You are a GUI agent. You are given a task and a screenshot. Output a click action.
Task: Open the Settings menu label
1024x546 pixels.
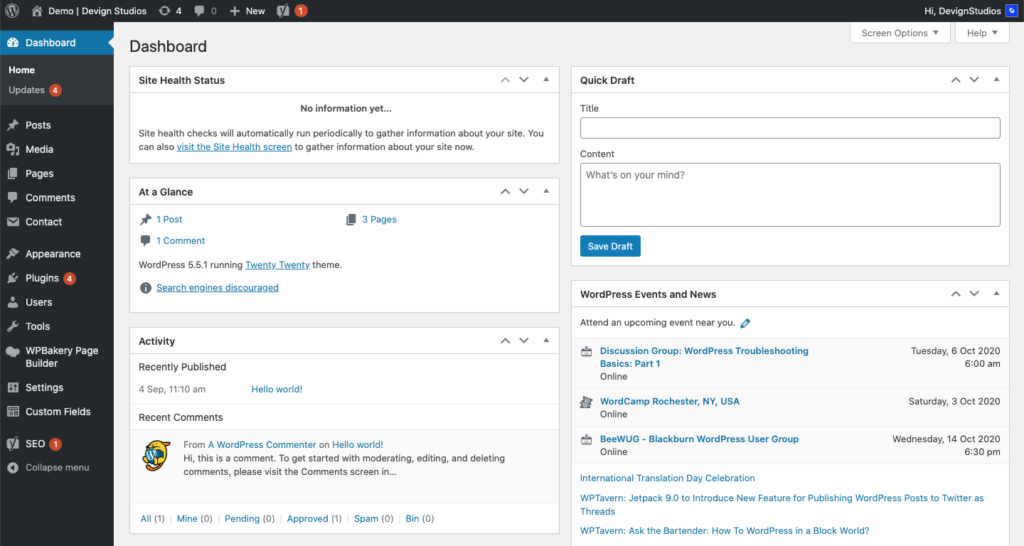[x=44, y=387]
